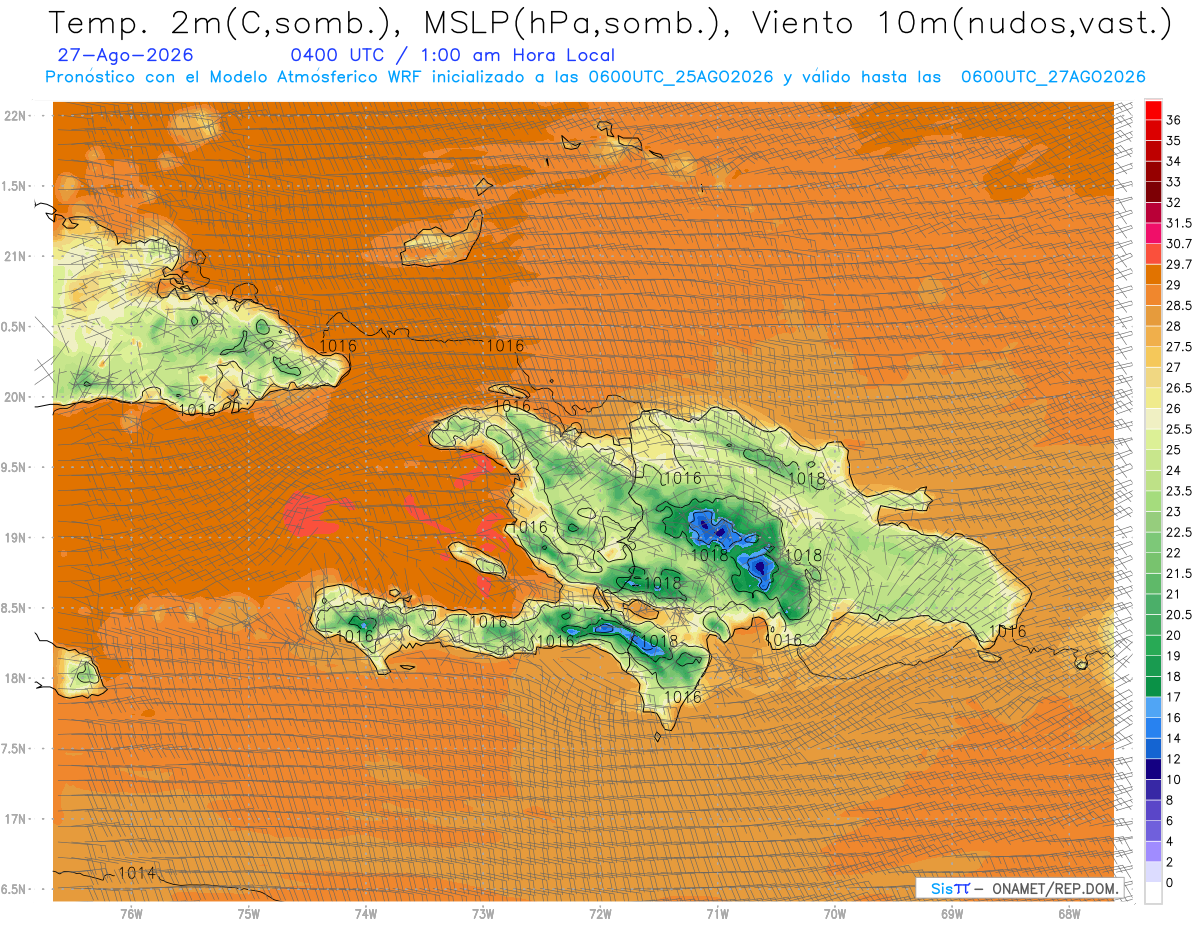Click the 20N latitude axis label
1200x927 pixels.
pyautogui.click(x=16, y=397)
